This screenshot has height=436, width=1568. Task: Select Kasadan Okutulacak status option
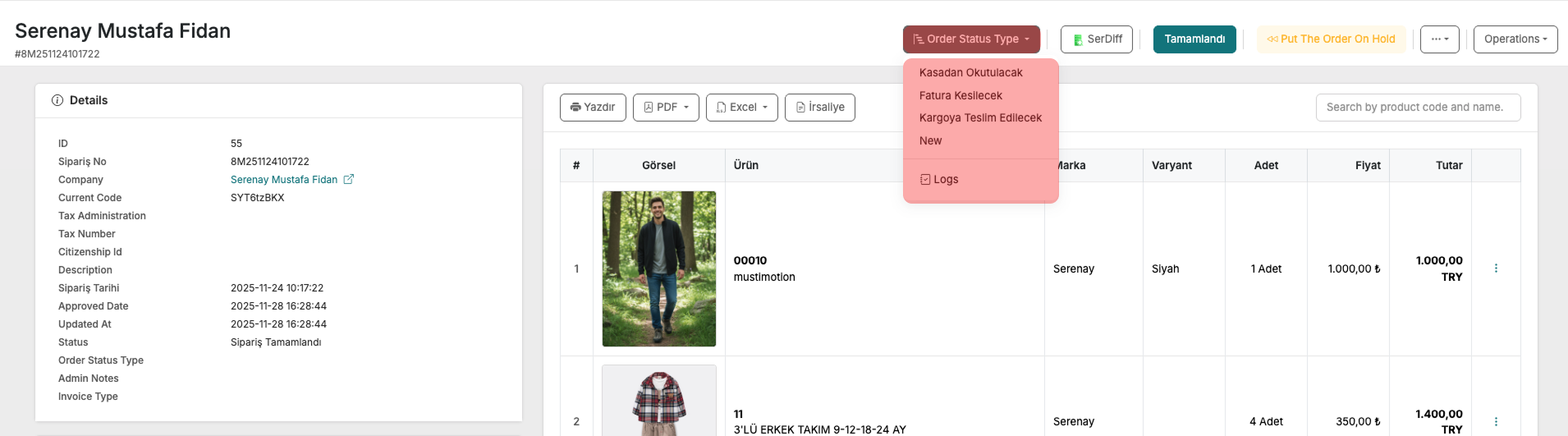pos(970,72)
